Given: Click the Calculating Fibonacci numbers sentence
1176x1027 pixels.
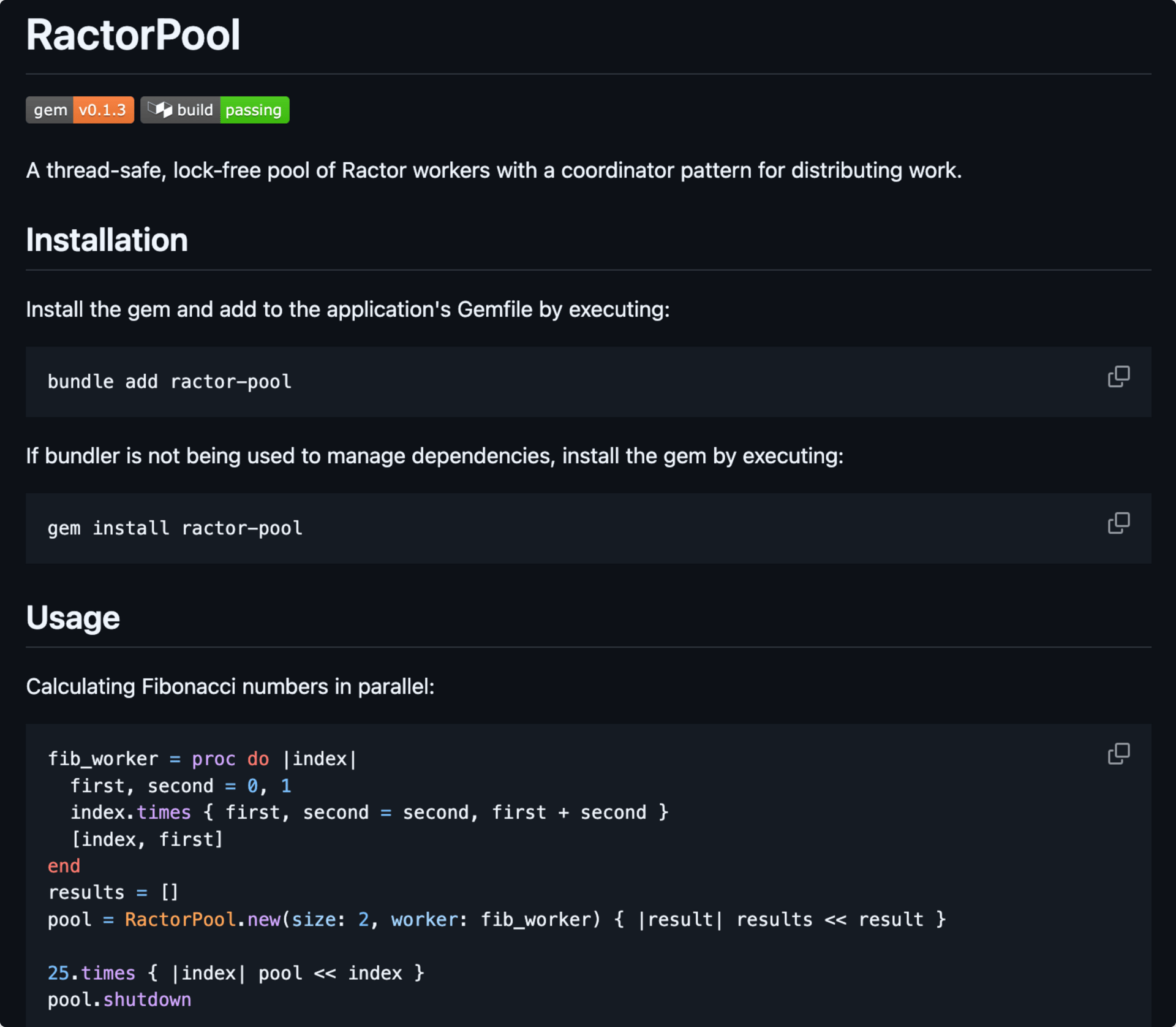Looking at the screenshot, I should (230, 686).
